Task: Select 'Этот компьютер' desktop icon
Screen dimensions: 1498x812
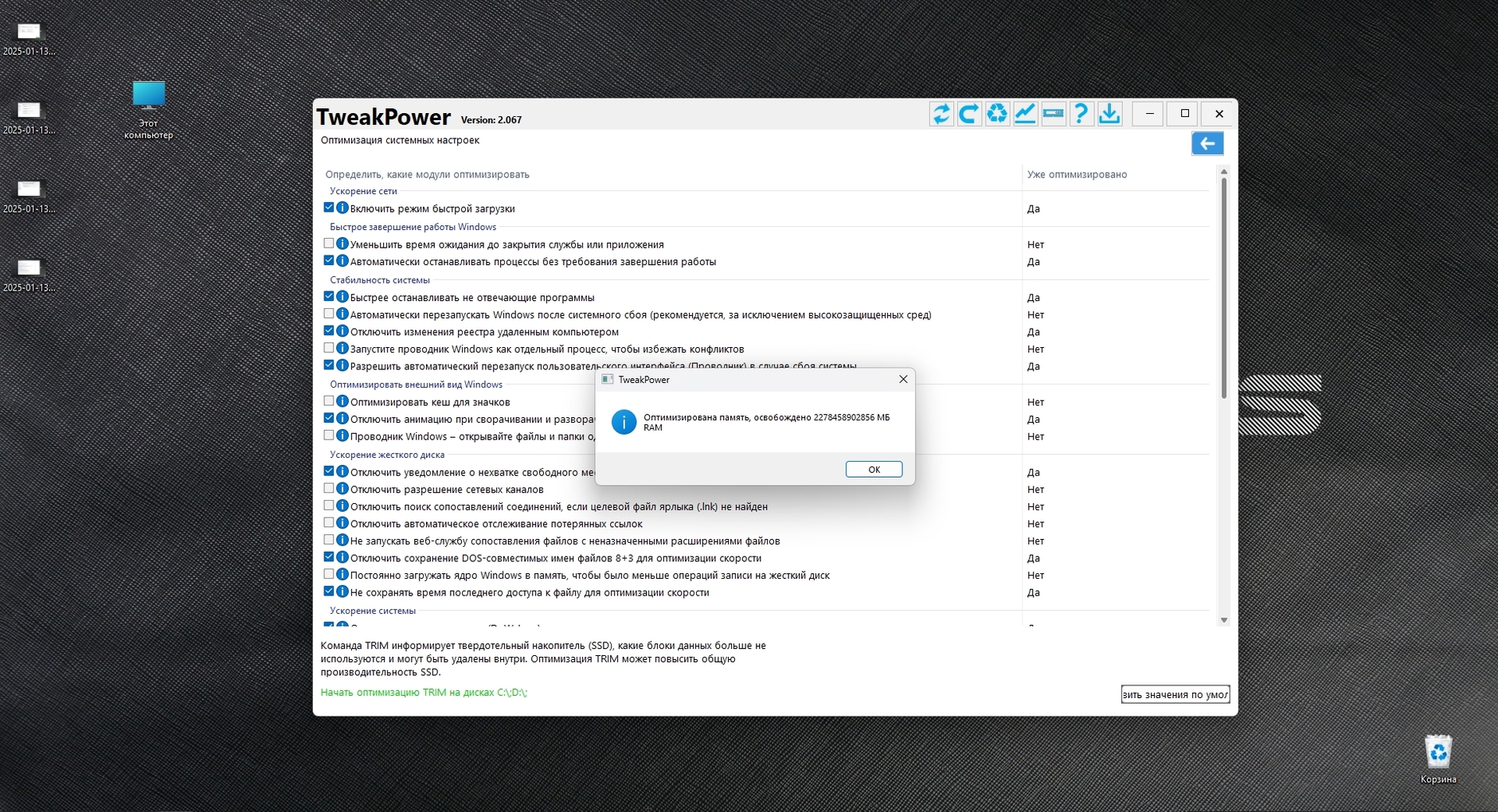Action: tap(149, 110)
